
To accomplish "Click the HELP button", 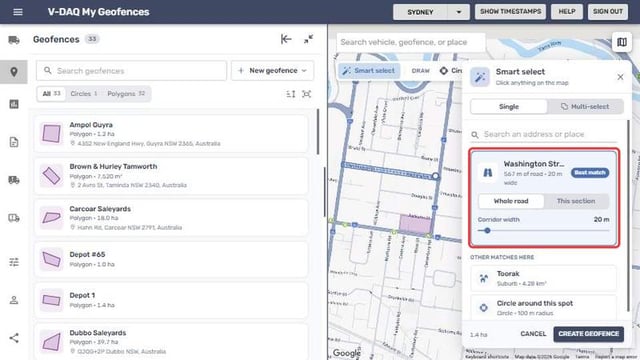I will click(567, 12).
